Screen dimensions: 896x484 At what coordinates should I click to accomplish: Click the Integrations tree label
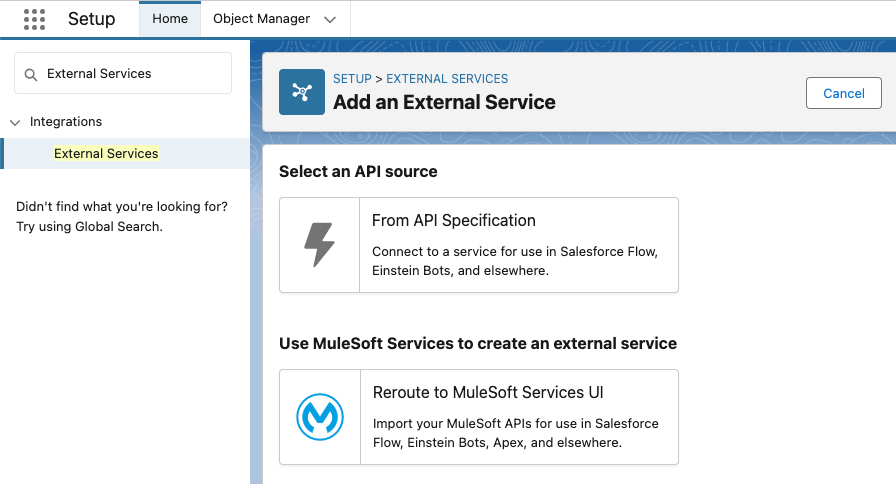(x=66, y=122)
